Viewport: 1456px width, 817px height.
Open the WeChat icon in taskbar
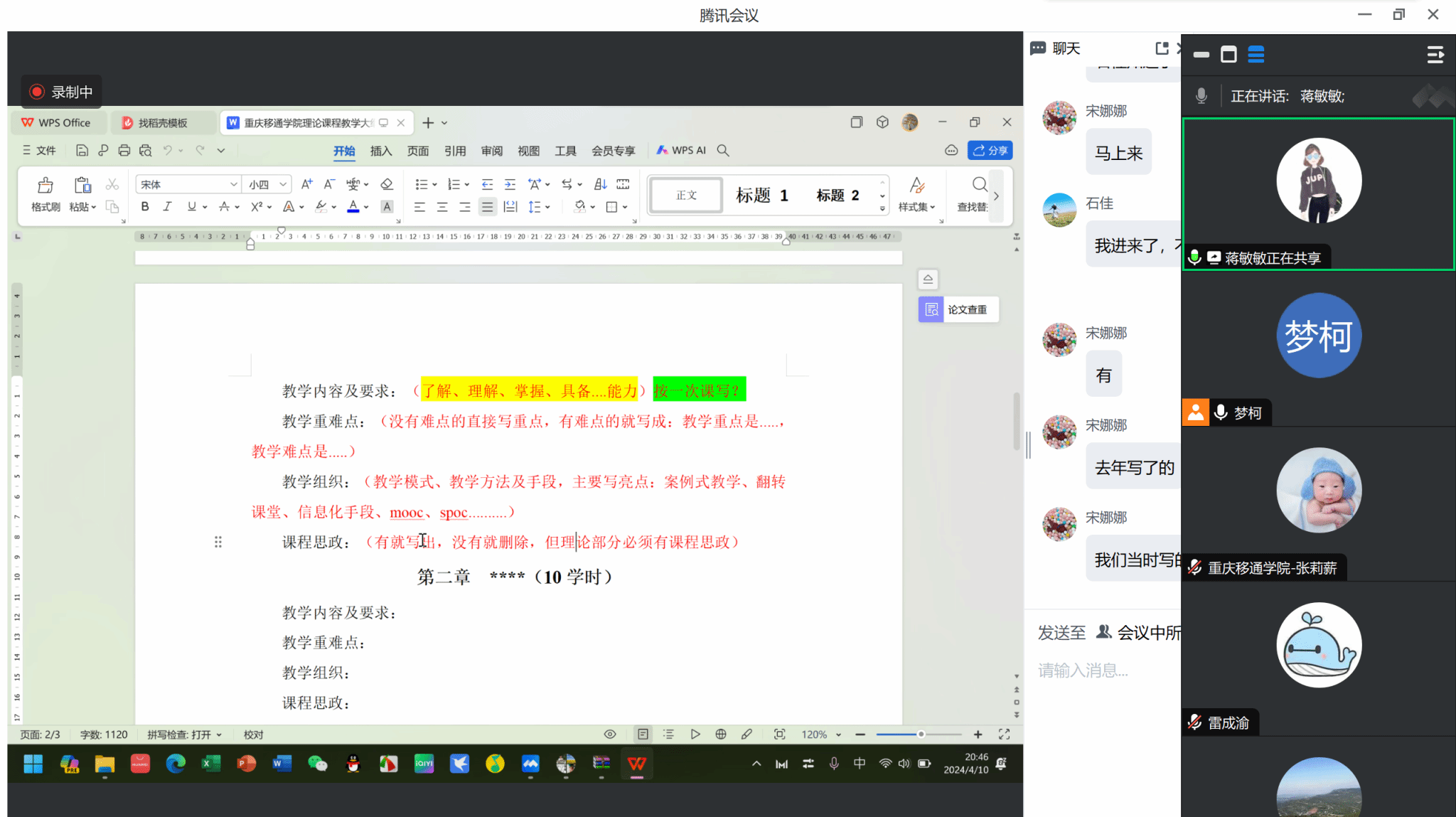[x=317, y=764]
